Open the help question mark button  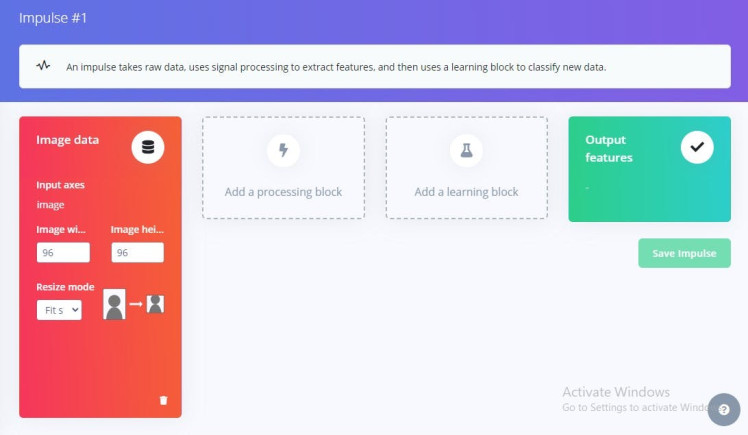coord(723,410)
